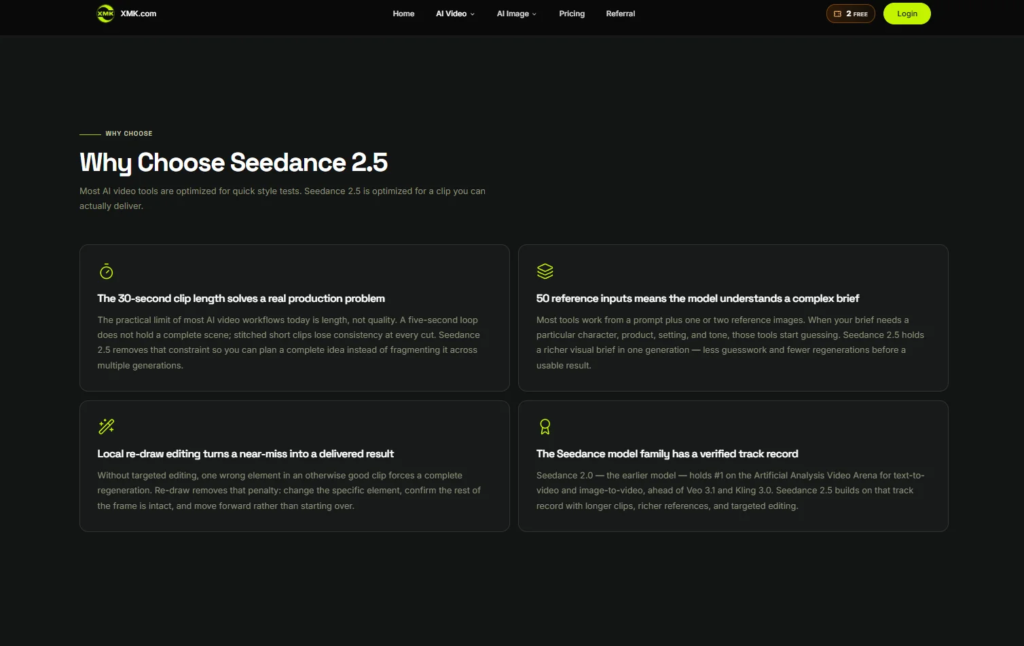This screenshot has width=1024, height=646.
Task: Click the Login button
Action: coord(906,14)
